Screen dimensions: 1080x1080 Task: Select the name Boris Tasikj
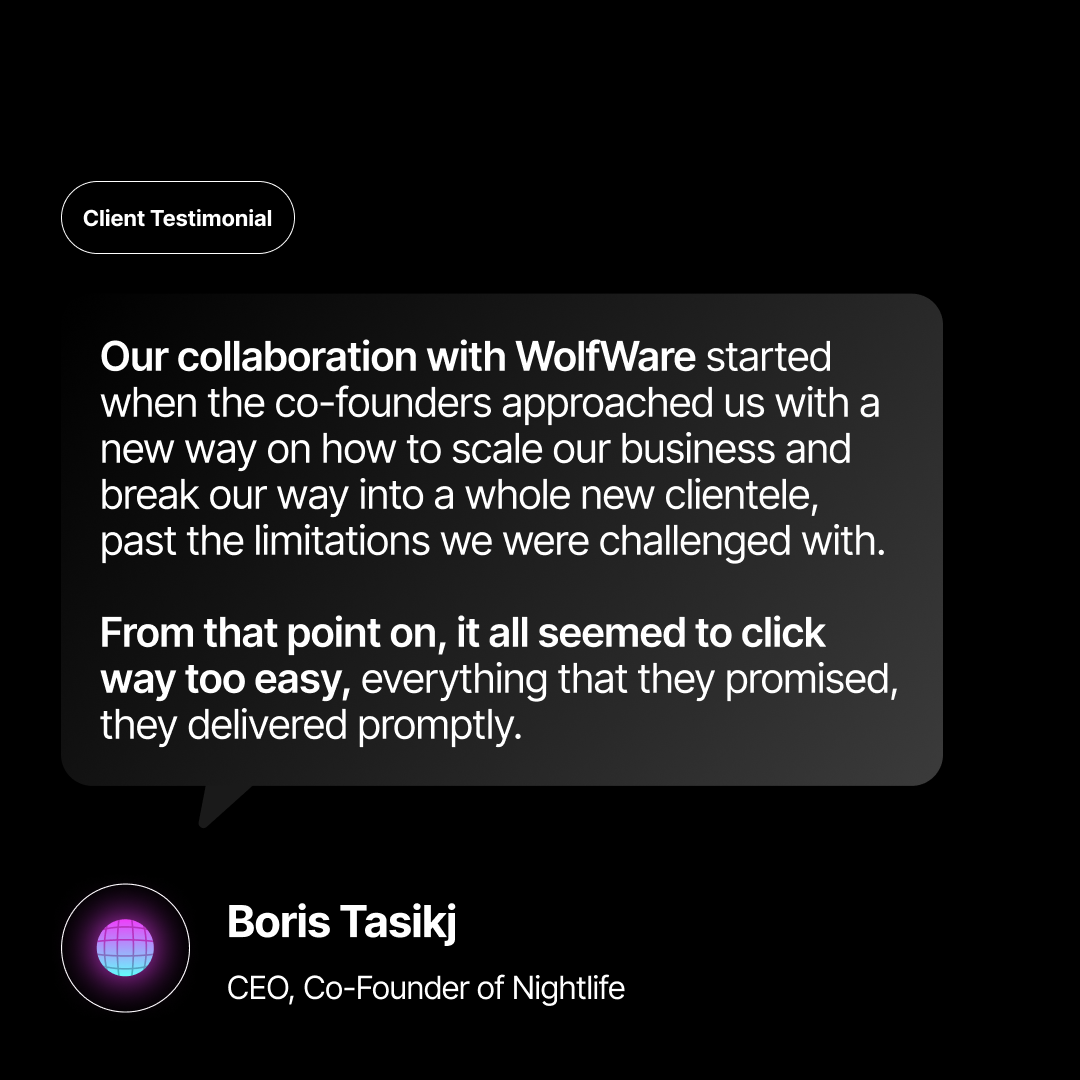tap(341, 921)
